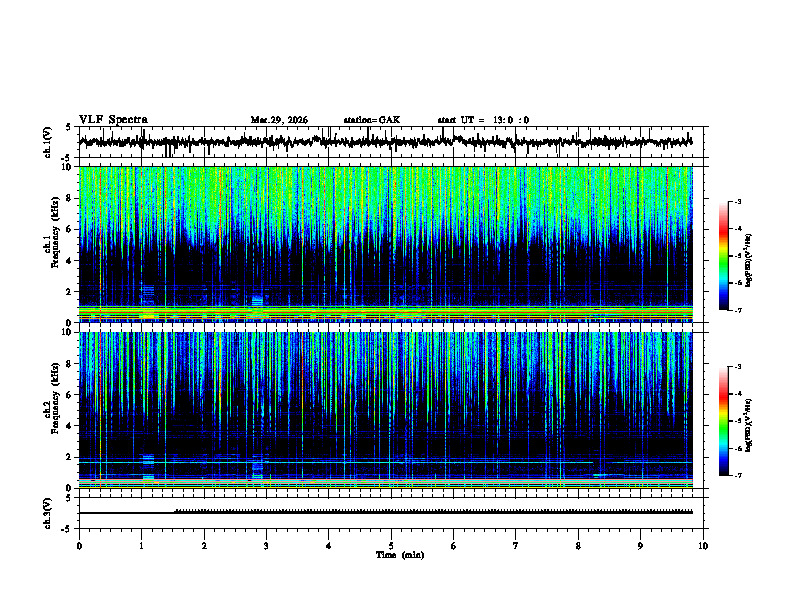Click the ch.2 "Frequency (kHz)" axis label

click(55, 397)
